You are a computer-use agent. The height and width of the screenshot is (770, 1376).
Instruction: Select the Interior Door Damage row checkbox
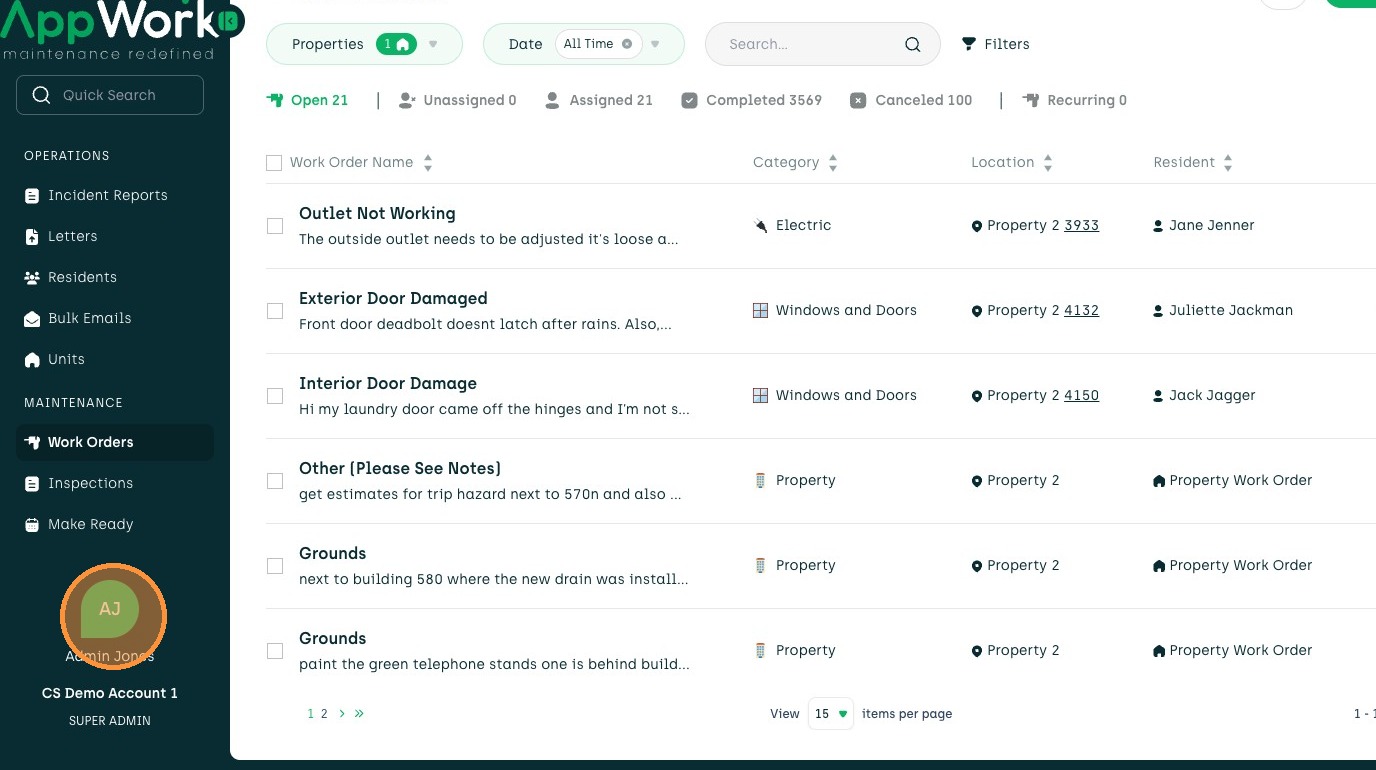[275, 397]
